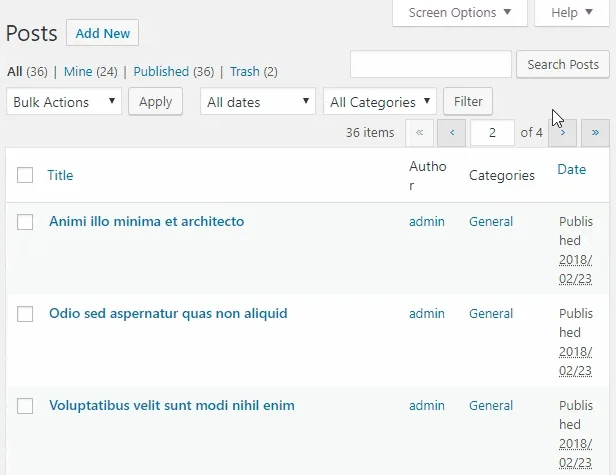Show posts filtered by Mine

click(x=77, y=72)
